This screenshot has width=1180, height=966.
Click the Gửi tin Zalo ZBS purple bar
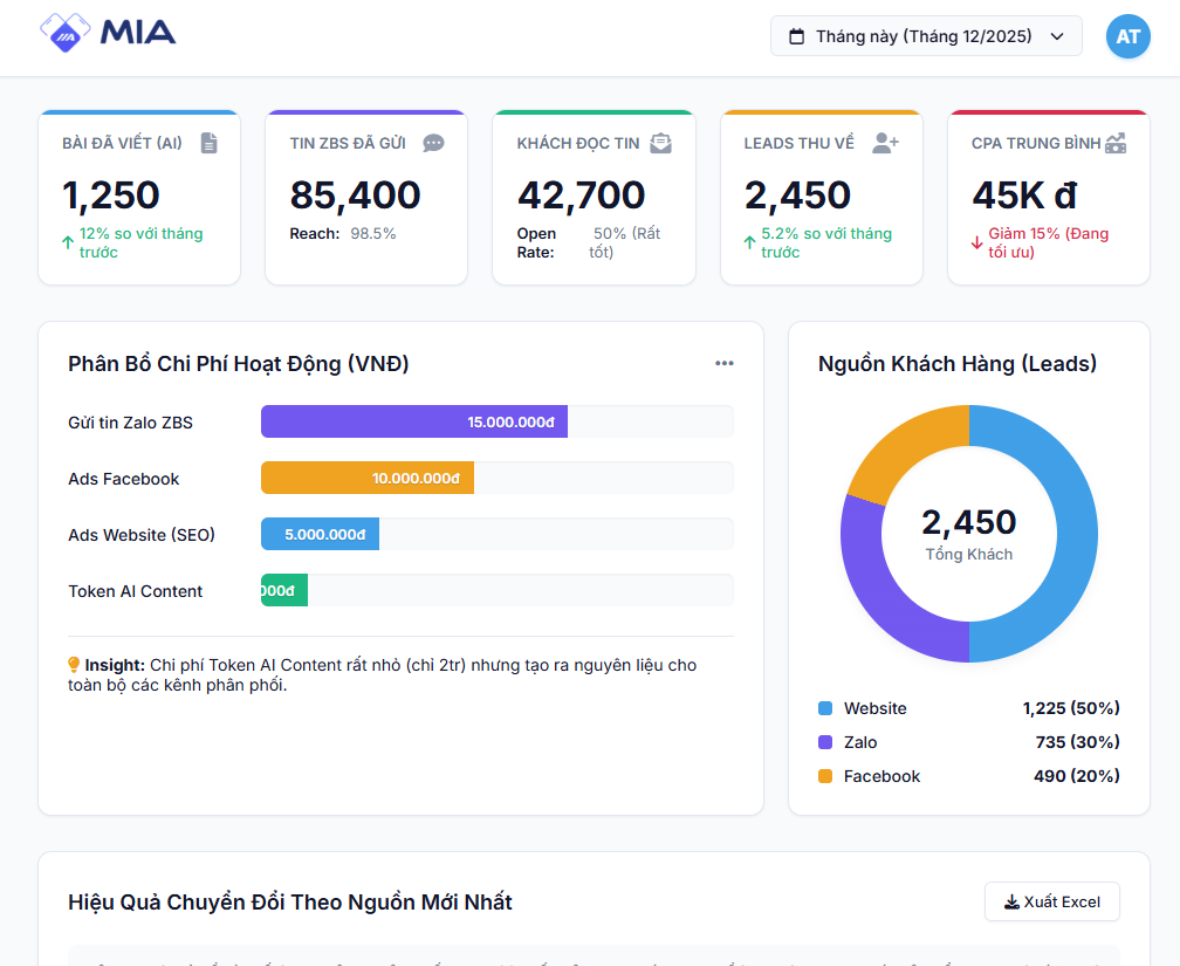[x=414, y=421]
